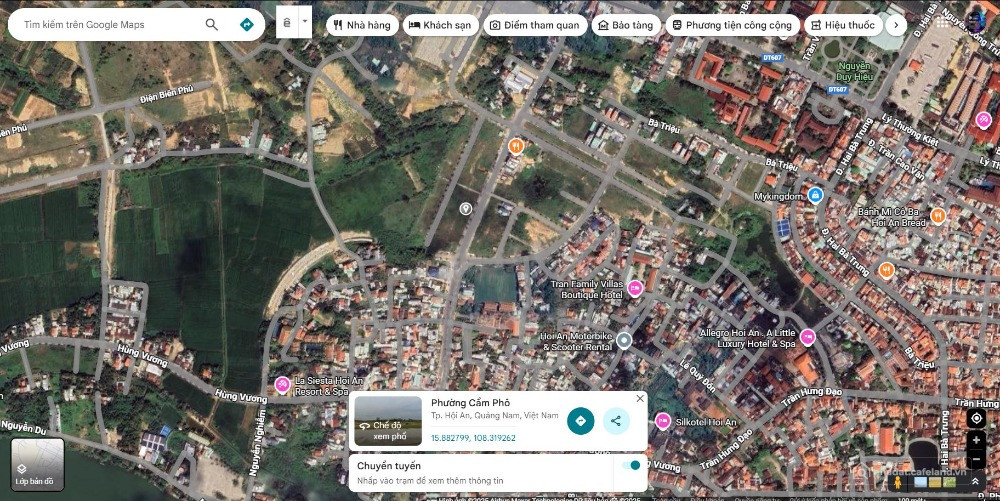
Task: Zoom in the map
Action: point(977,440)
